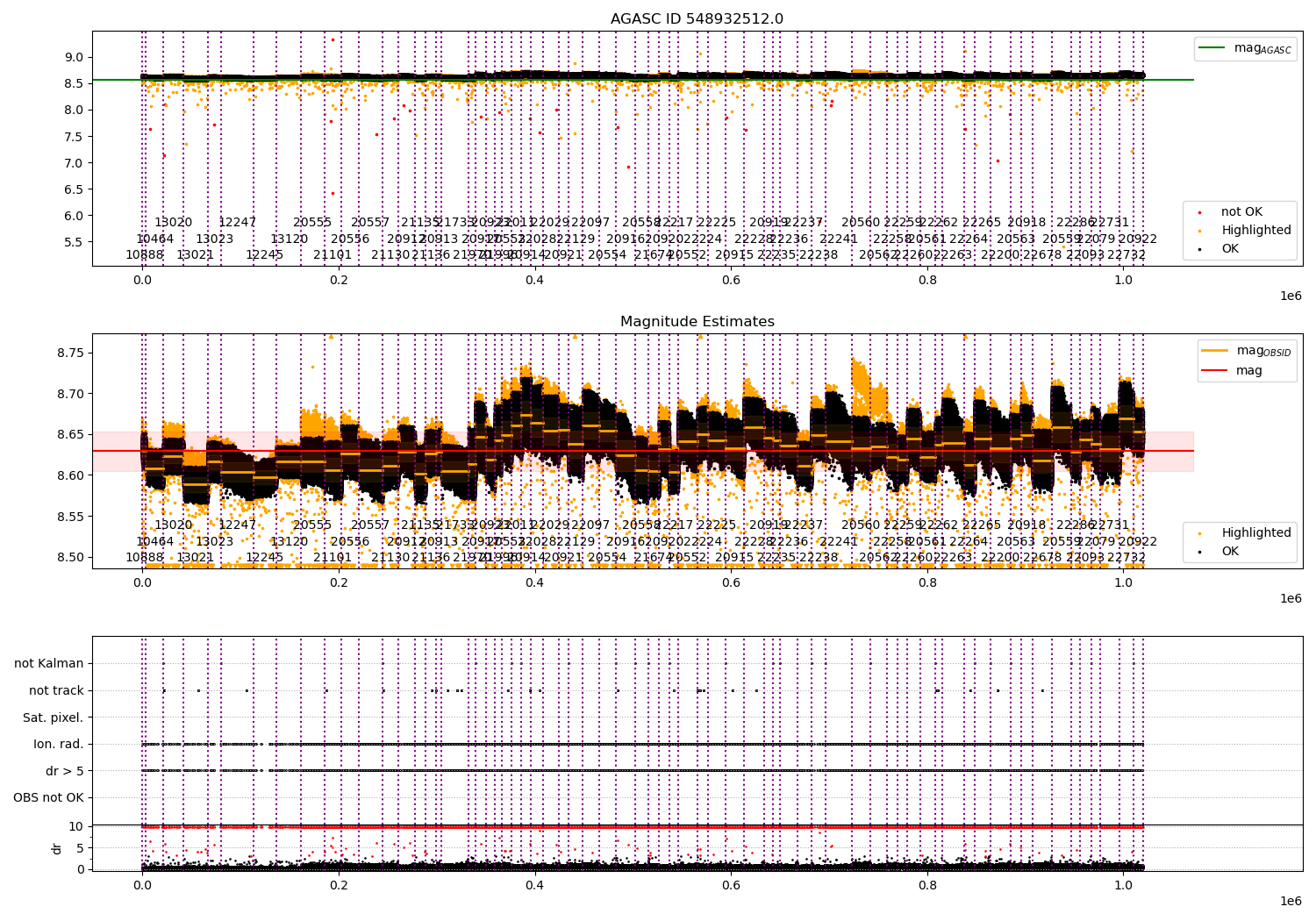1316x921 pixels.
Task: Click obsid label 20555 in top plot
Action: (x=312, y=223)
